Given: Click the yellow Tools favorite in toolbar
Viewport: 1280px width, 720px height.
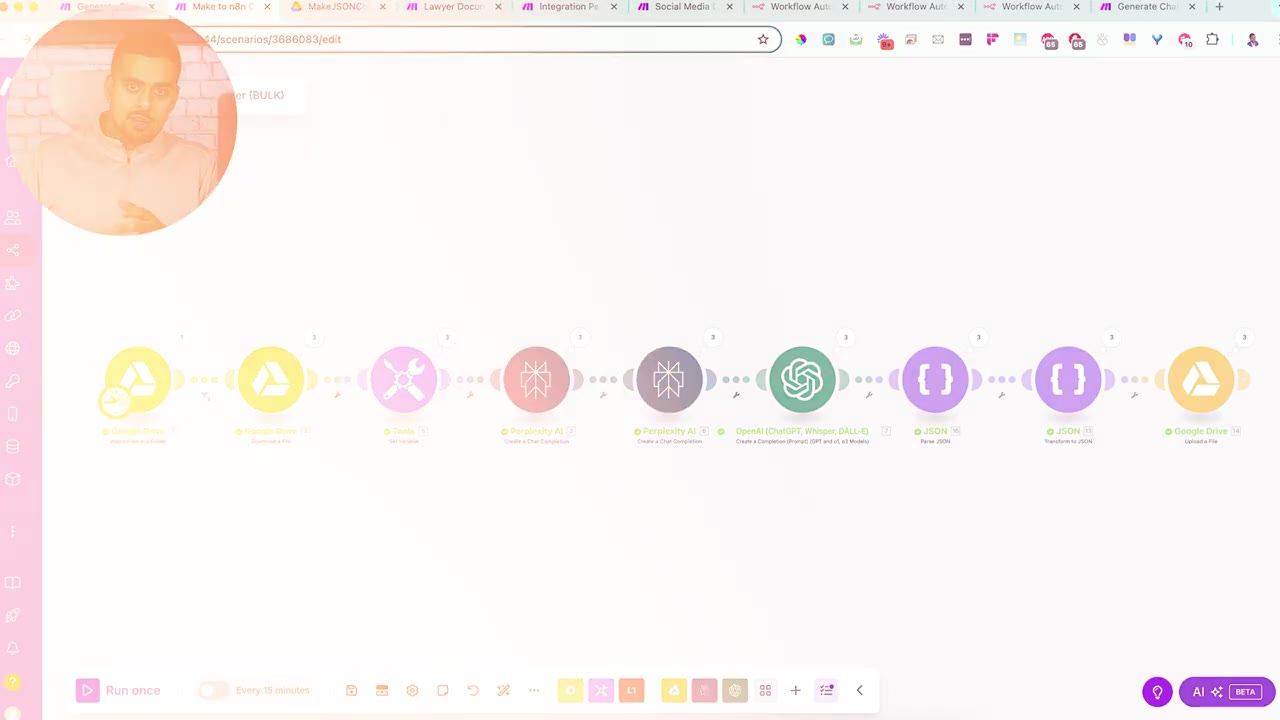Looking at the screenshot, I should click(570, 690).
